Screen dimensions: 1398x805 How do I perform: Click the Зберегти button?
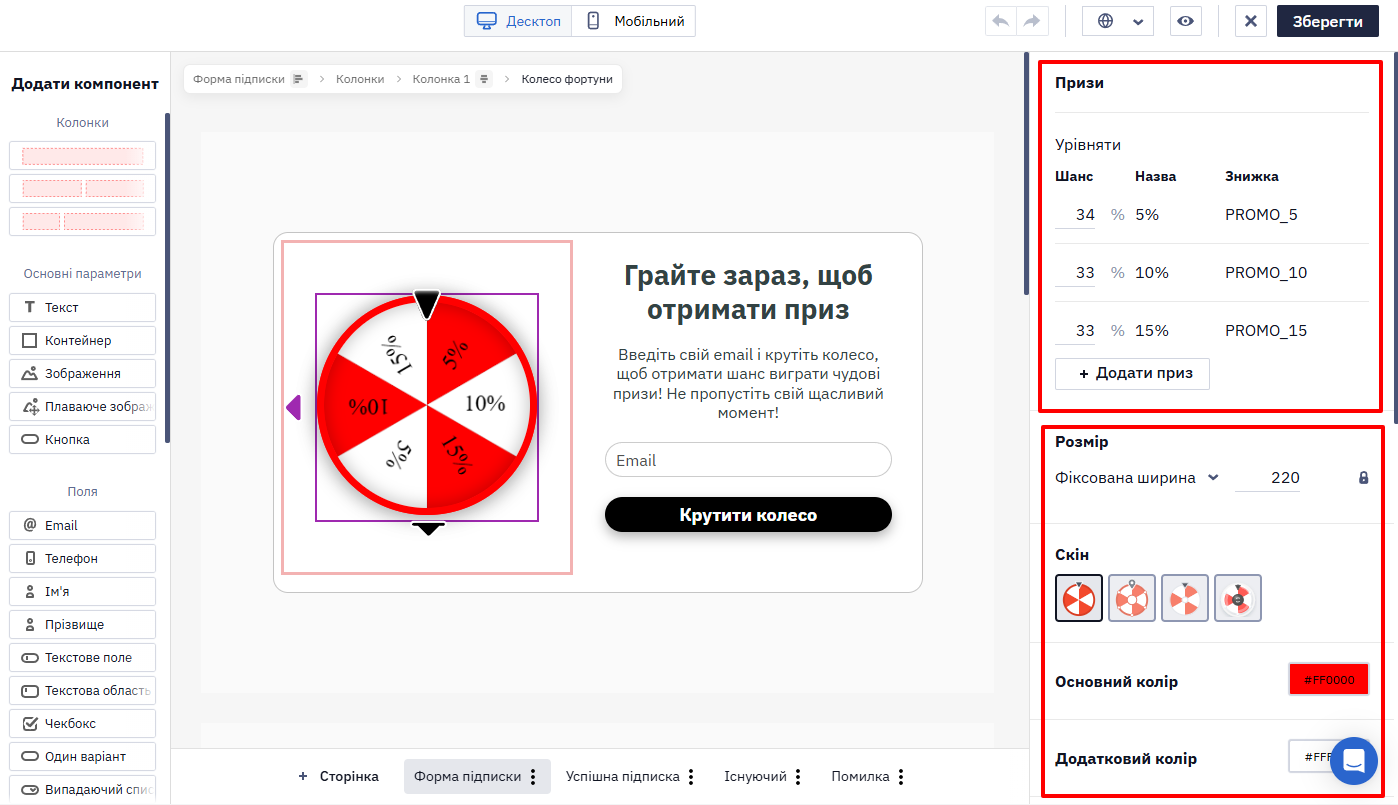tap(1327, 21)
